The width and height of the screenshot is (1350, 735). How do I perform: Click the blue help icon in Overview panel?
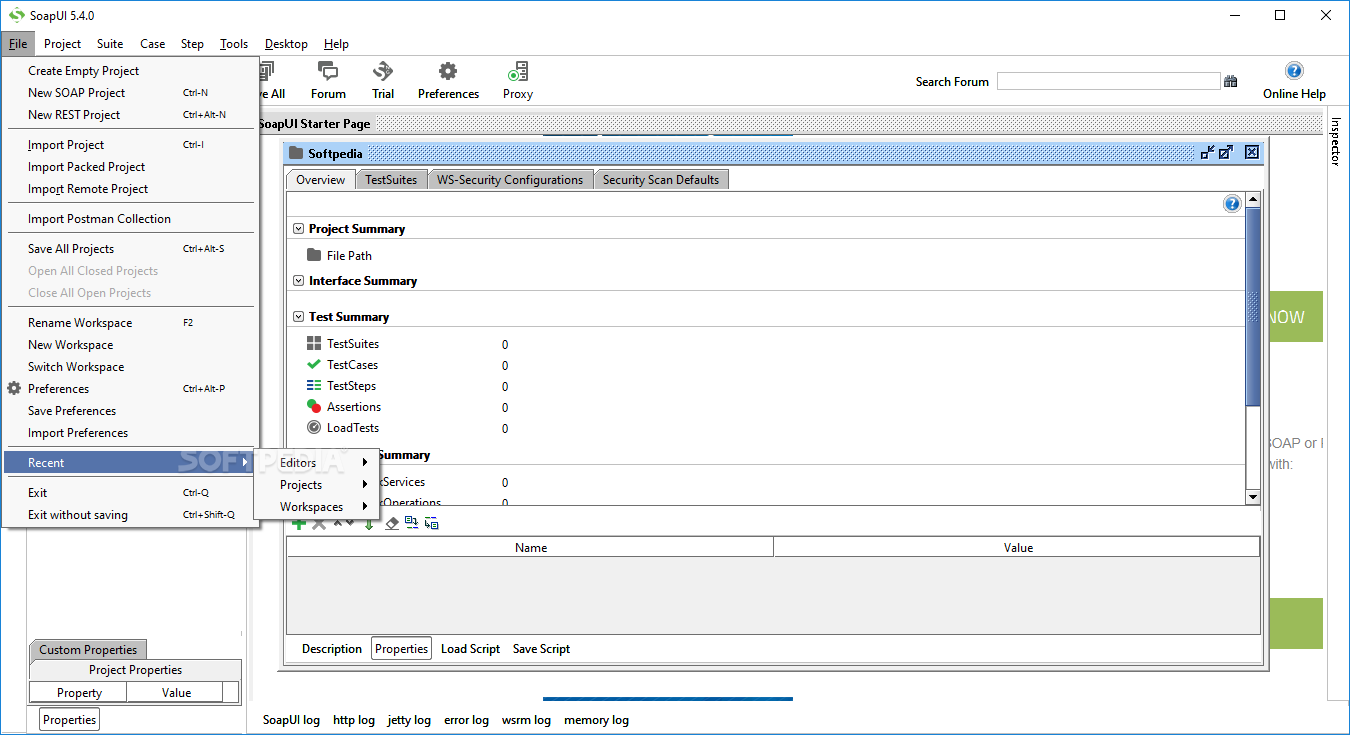click(1232, 204)
